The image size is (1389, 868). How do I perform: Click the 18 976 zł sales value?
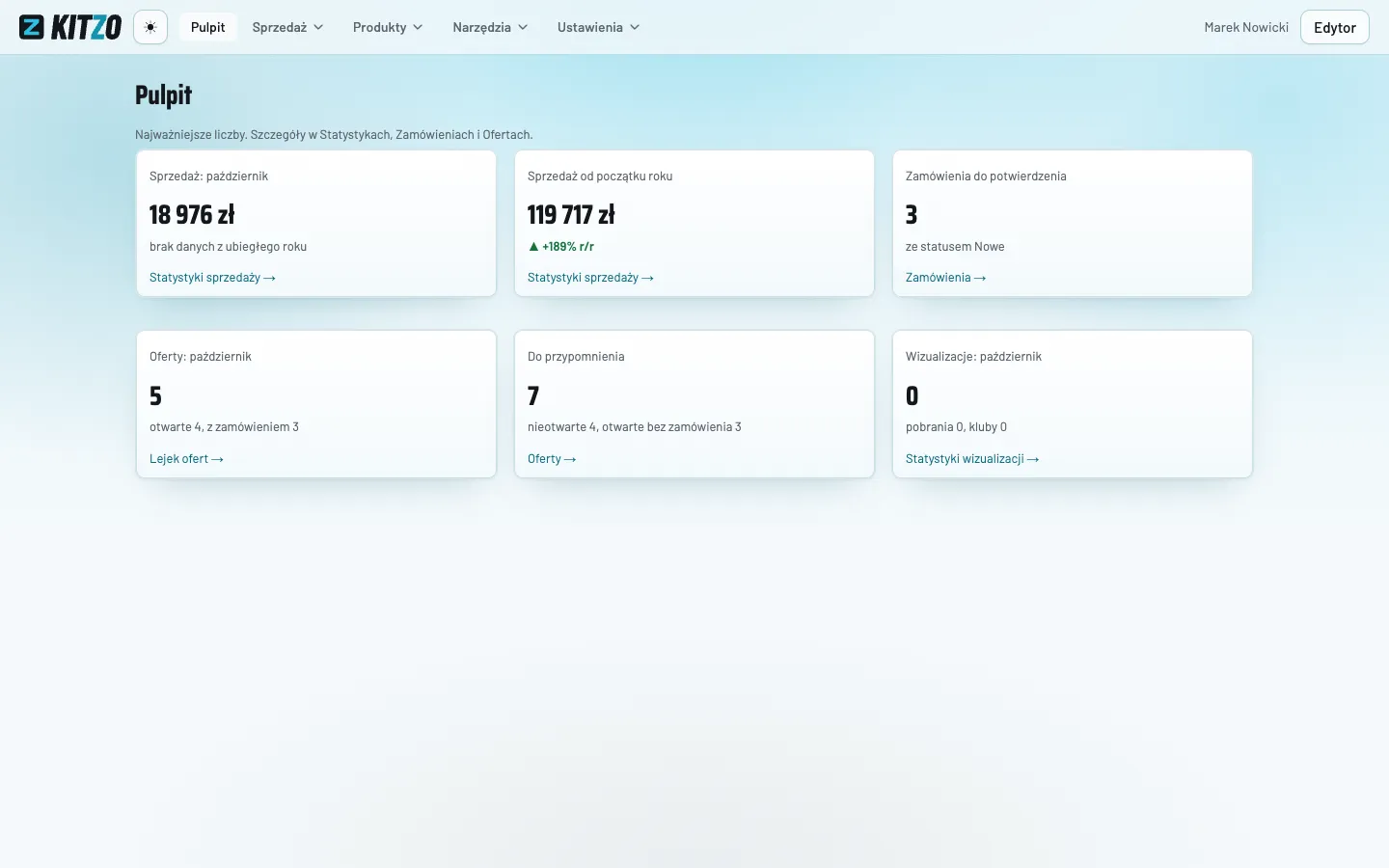pos(192,214)
